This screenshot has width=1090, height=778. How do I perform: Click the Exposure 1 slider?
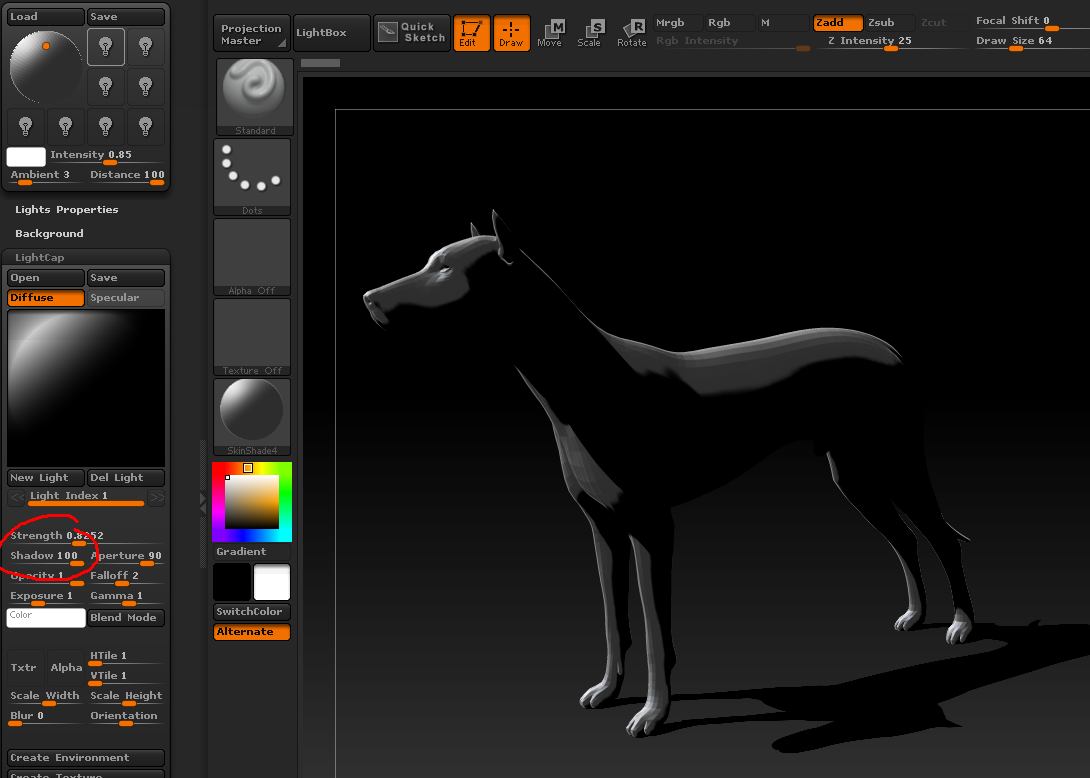46,597
